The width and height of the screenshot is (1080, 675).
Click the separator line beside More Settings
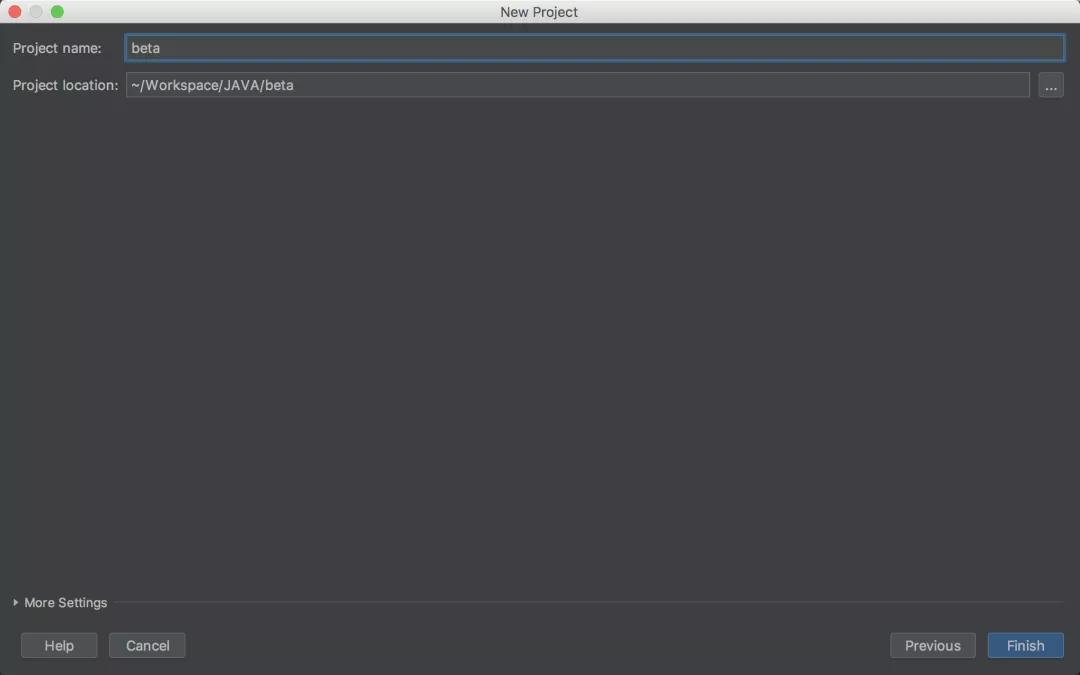point(590,603)
